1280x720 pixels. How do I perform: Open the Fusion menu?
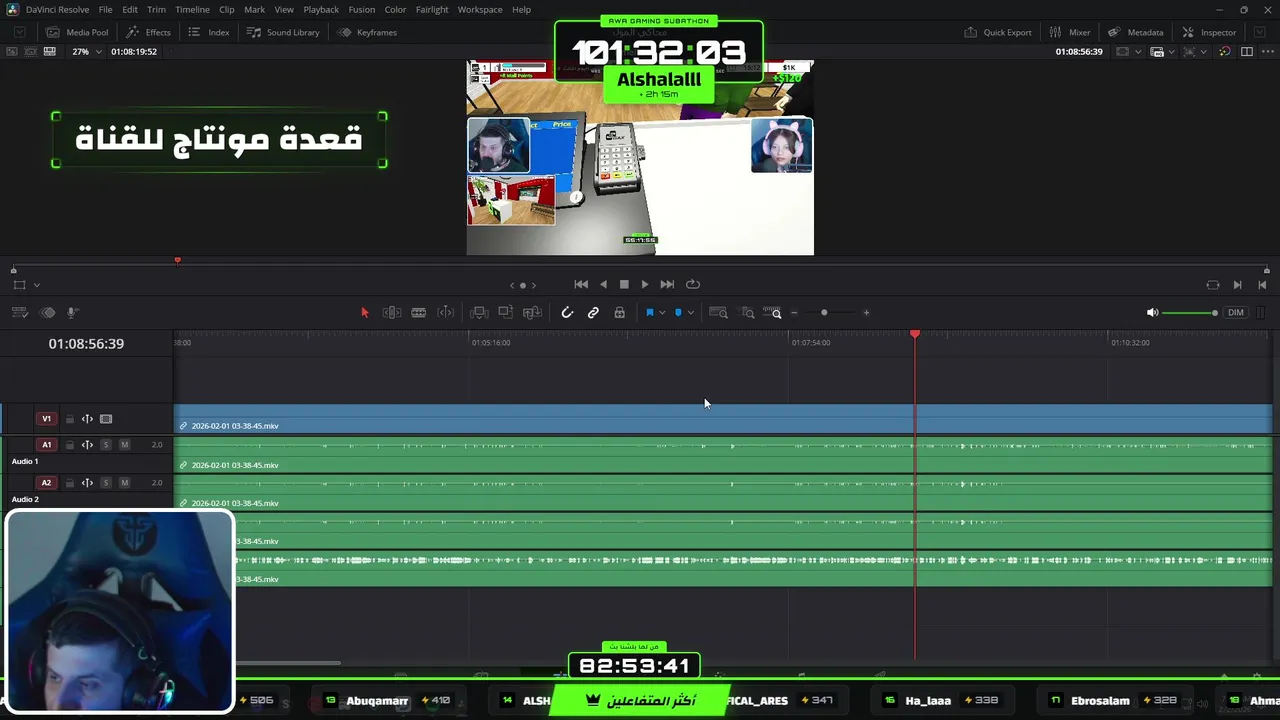point(361,9)
